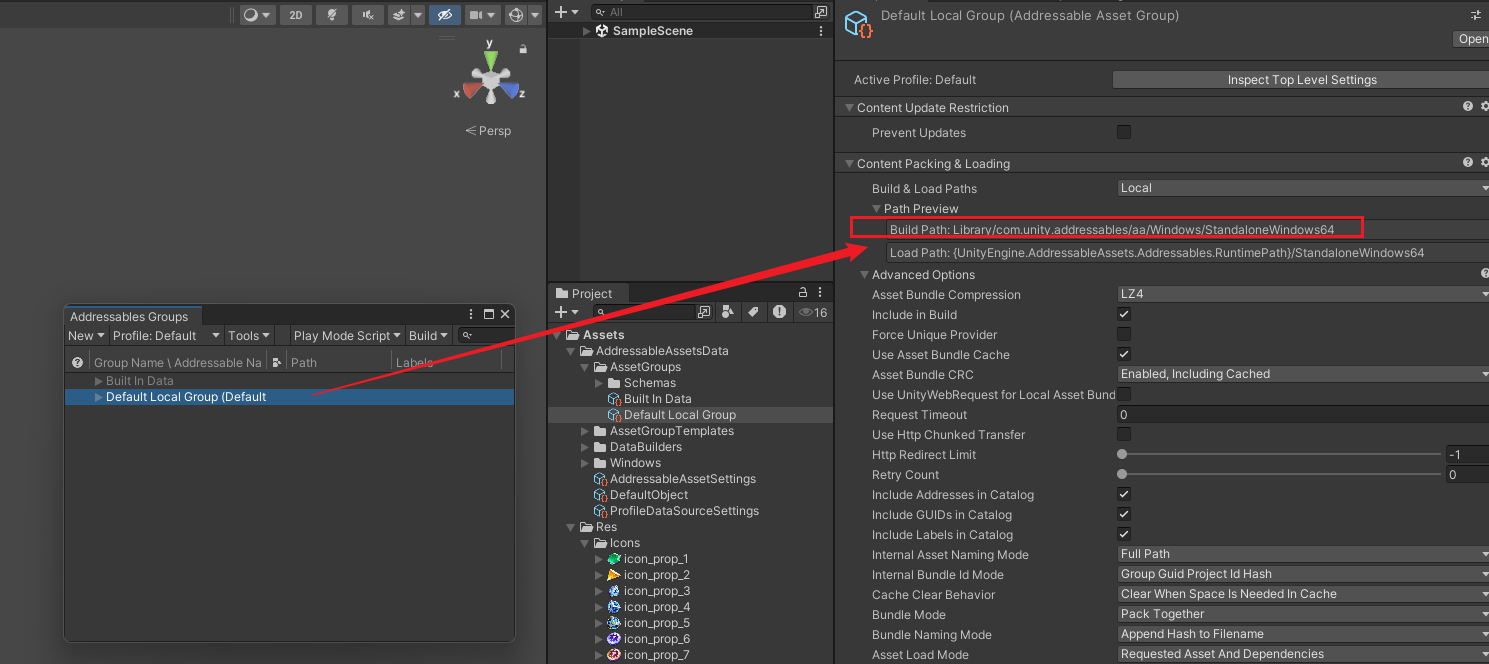Click the Project plus create button
Viewport: 1489px width, 664px height.
click(561, 312)
